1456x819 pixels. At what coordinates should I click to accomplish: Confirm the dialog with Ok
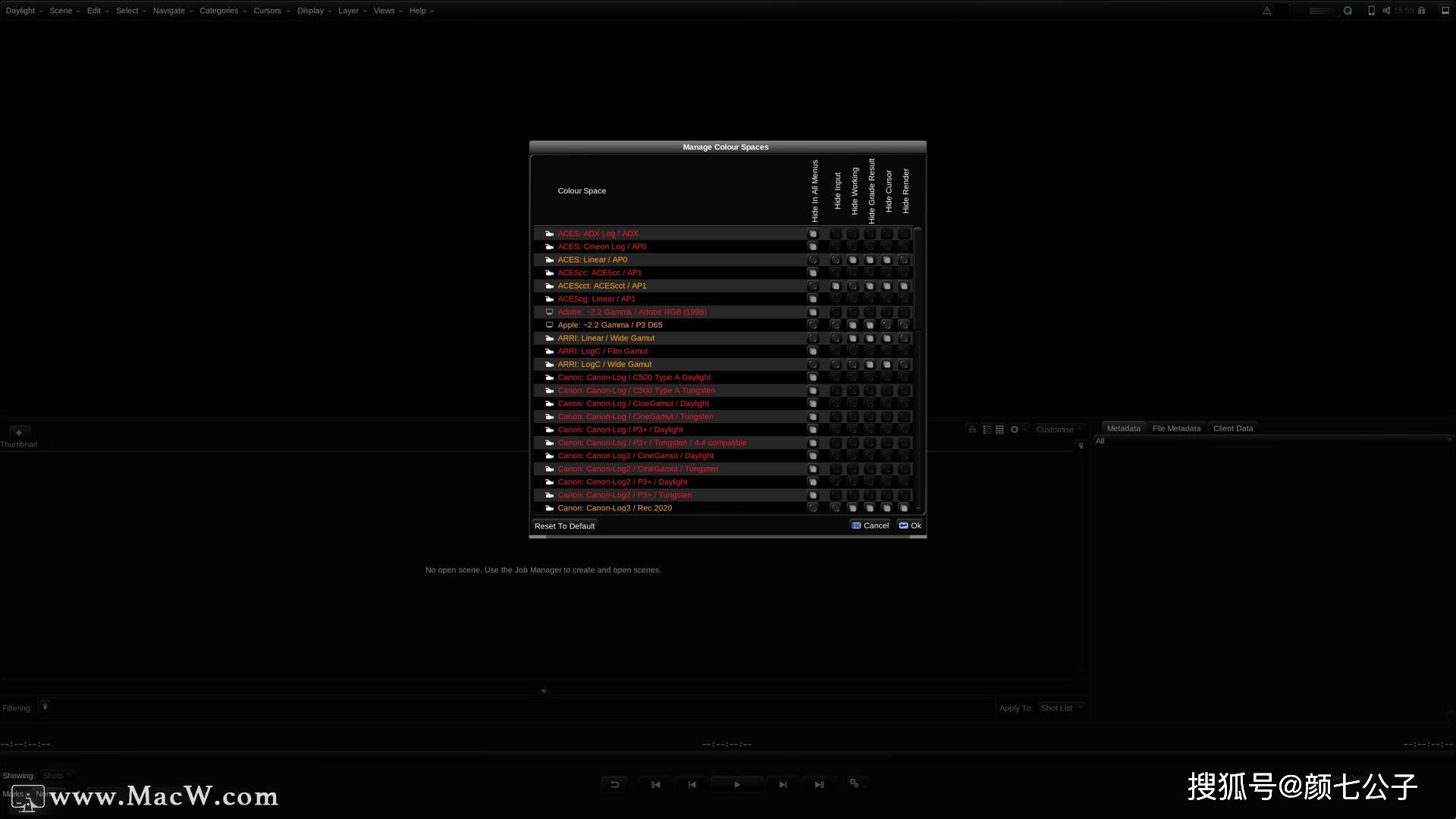coord(910,526)
